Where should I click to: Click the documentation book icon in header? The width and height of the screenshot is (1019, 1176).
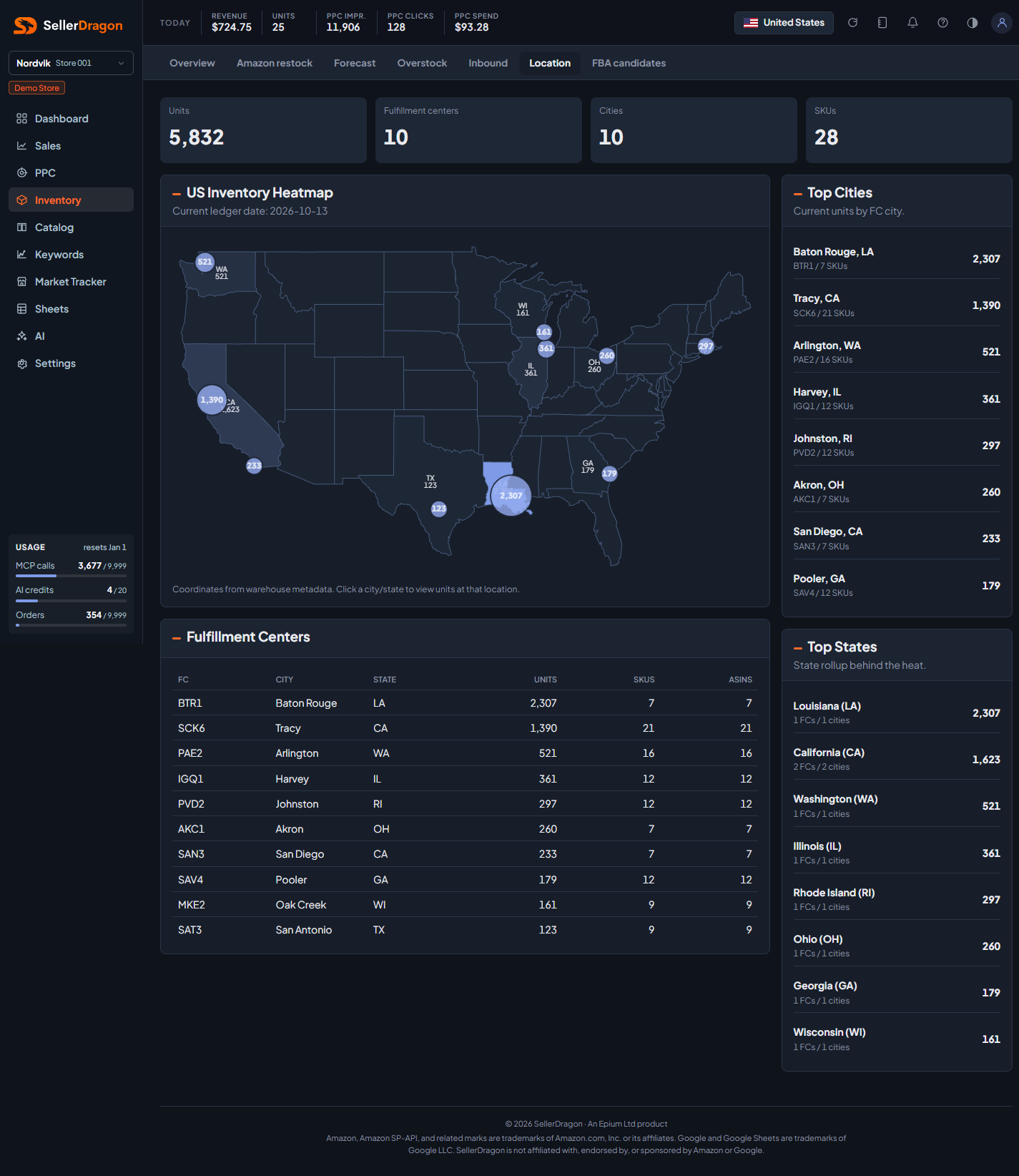click(x=882, y=23)
